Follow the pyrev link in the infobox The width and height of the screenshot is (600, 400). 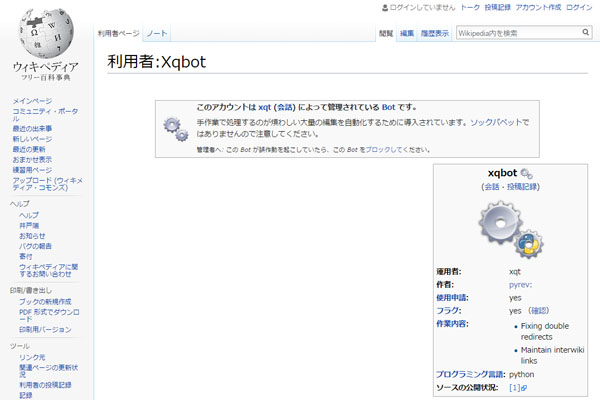coord(520,284)
